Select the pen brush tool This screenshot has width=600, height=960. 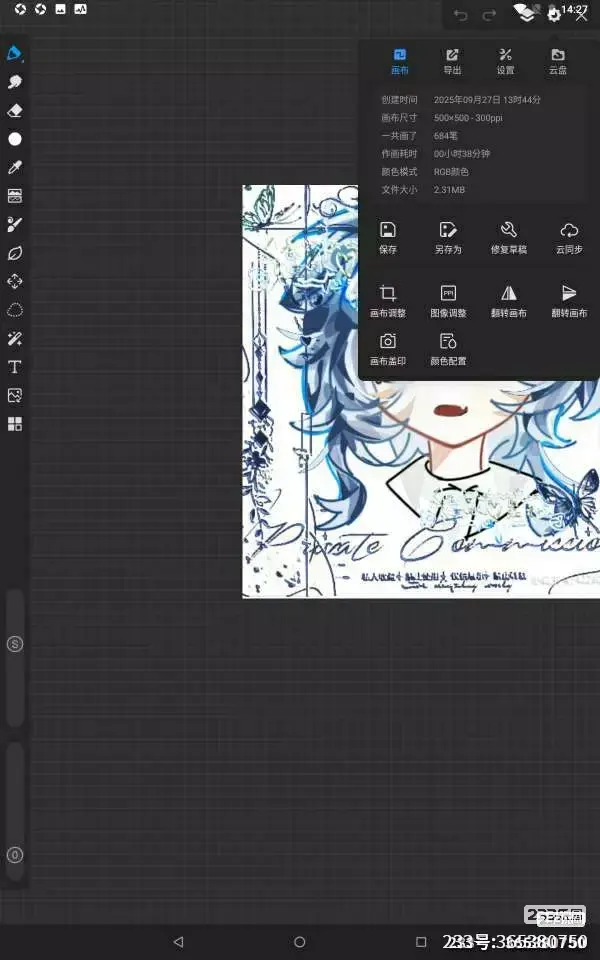(x=14, y=53)
